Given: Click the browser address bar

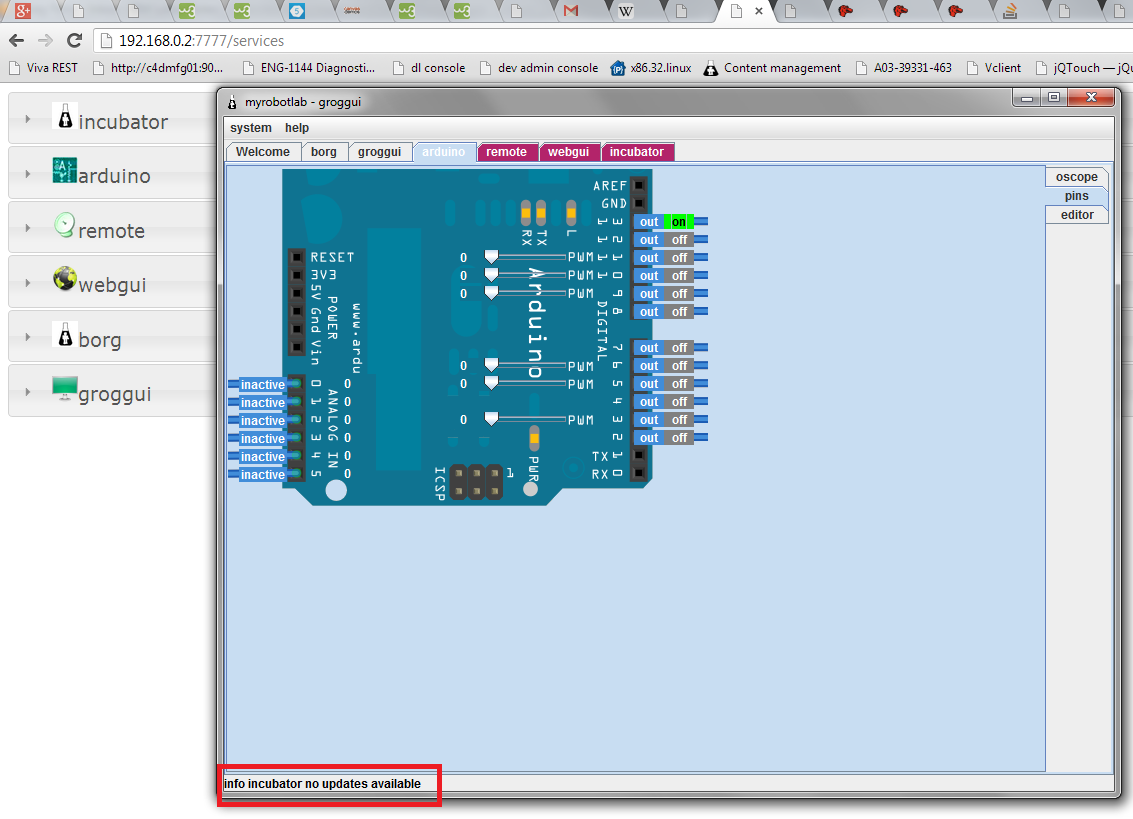Looking at the screenshot, I should [614, 40].
